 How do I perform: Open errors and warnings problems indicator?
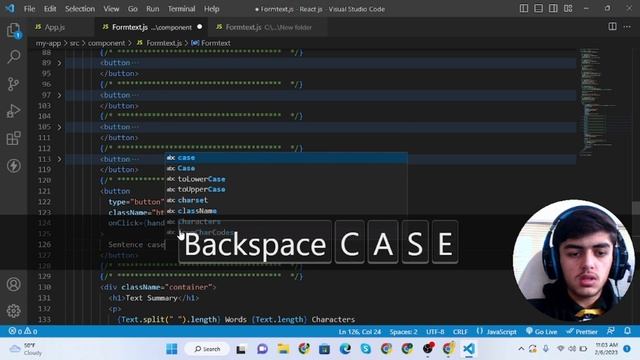(x=23, y=331)
